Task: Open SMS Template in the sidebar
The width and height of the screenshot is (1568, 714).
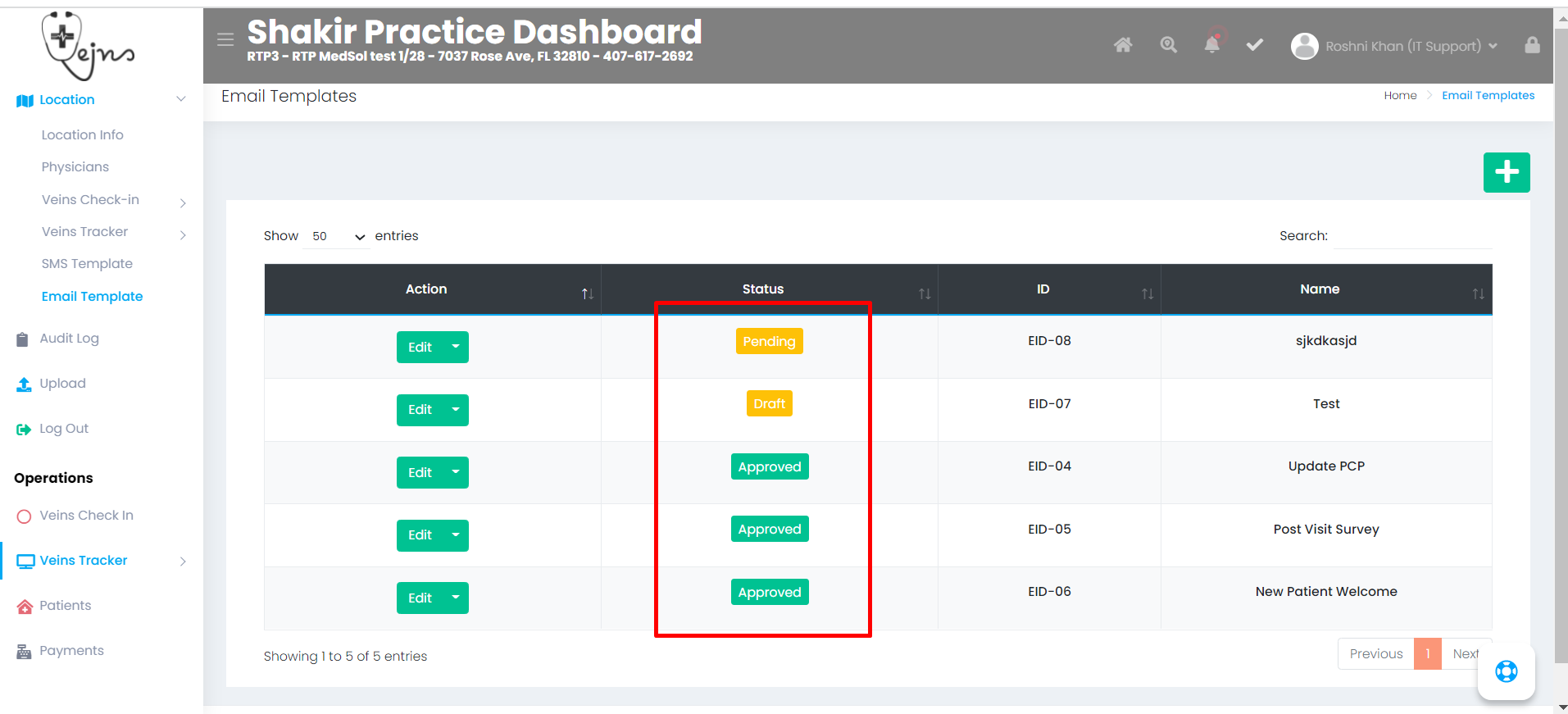Action: [87, 264]
